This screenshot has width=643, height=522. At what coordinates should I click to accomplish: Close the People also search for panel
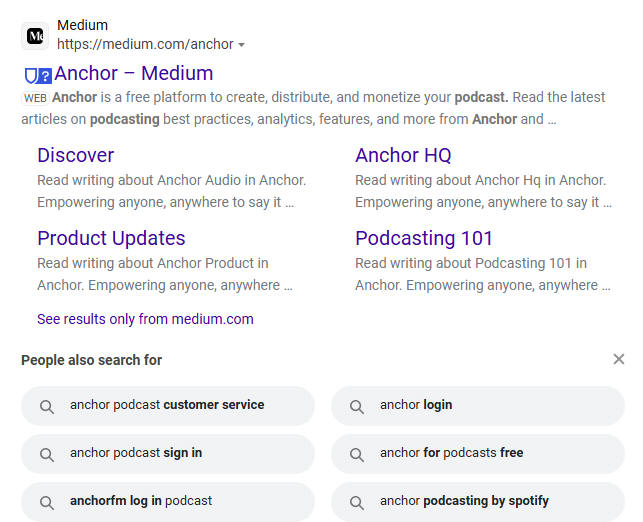[x=619, y=359]
